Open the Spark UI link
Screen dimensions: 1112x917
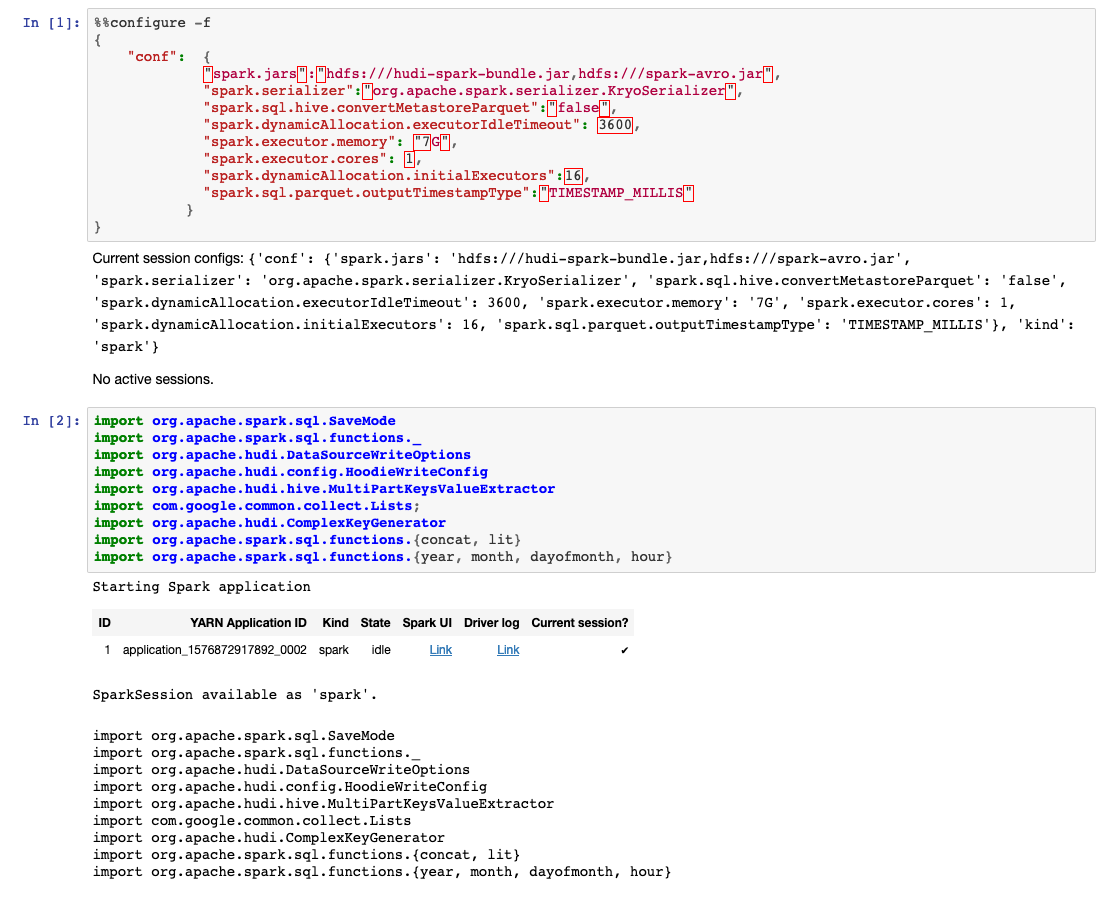point(440,650)
